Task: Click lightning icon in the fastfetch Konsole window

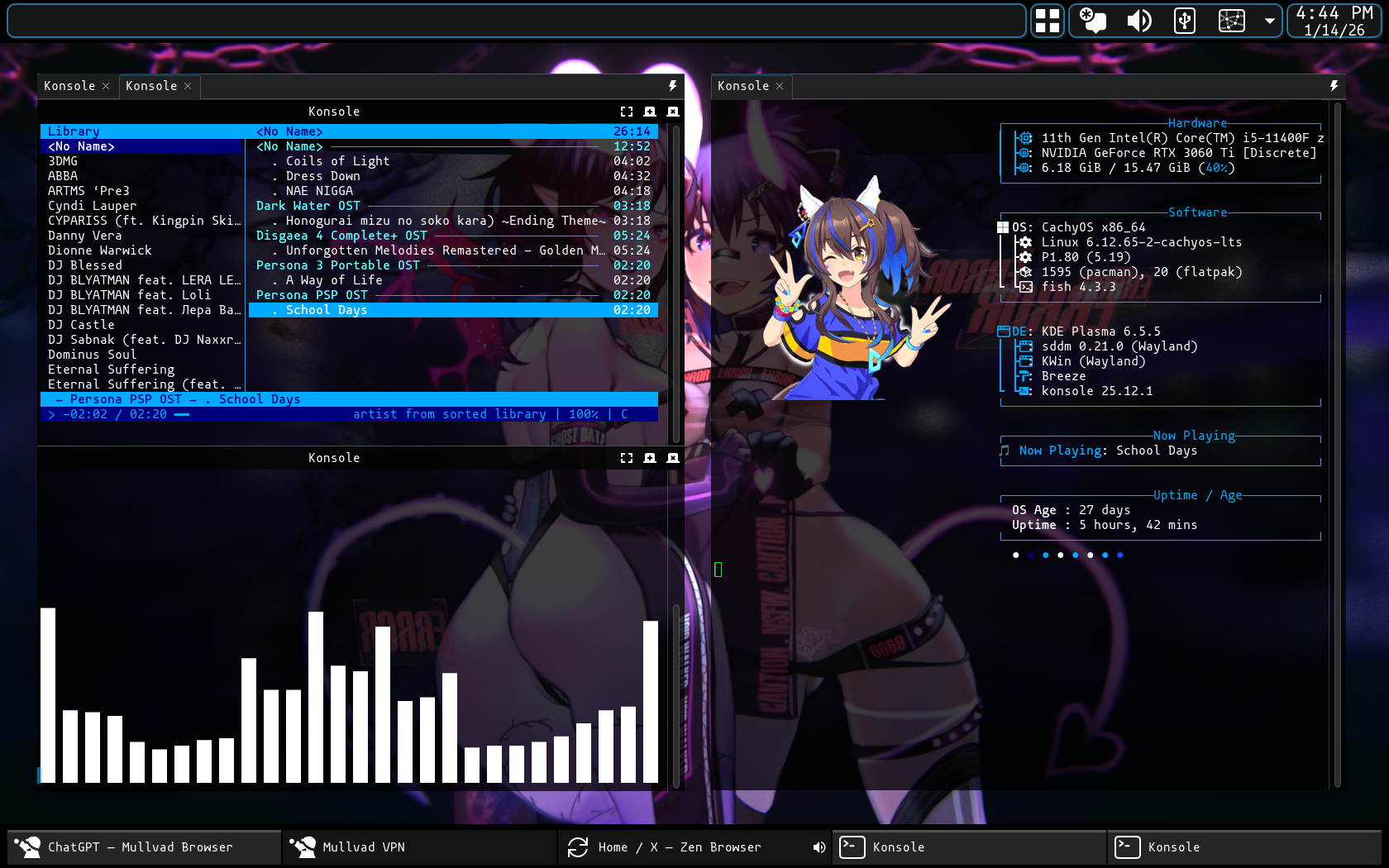Action: [x=1334, y=86]
